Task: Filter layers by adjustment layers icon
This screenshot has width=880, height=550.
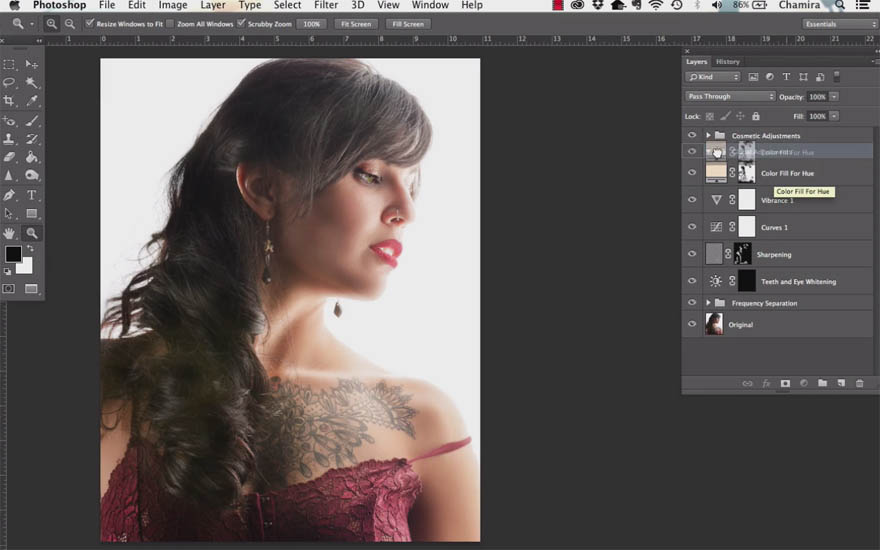Action: pos(769,77)
